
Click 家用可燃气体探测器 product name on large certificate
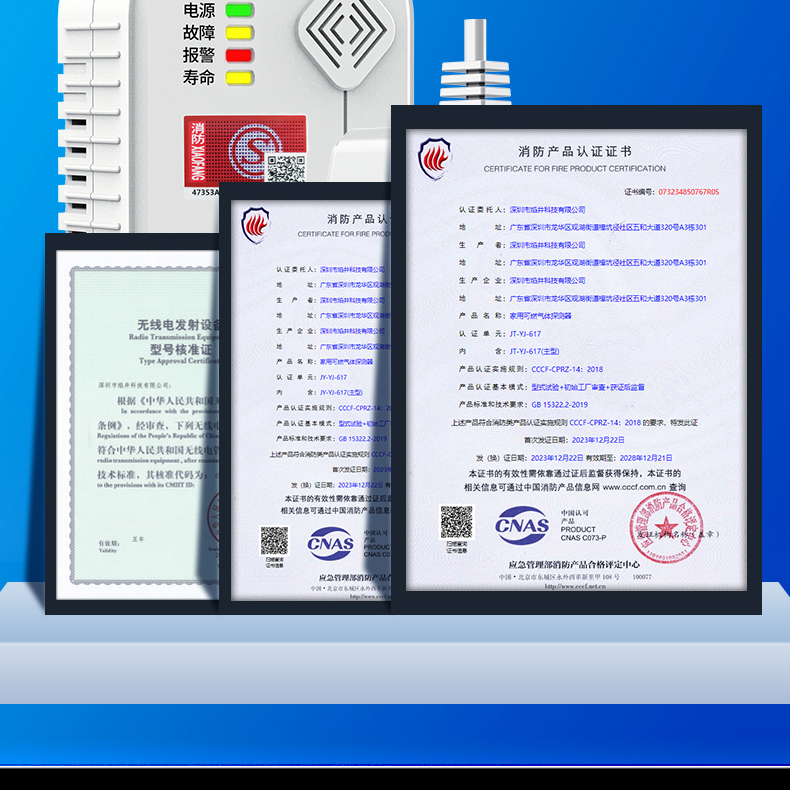[x=541, y=316]
